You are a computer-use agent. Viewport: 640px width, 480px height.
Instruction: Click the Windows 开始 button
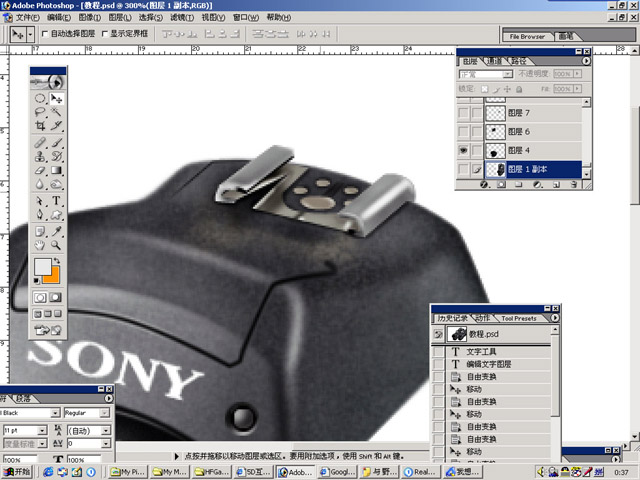point(16,472)
